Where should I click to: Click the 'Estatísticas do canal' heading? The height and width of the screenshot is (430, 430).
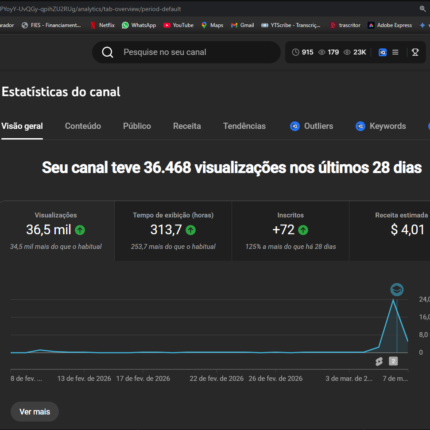(x=61, y=92)
